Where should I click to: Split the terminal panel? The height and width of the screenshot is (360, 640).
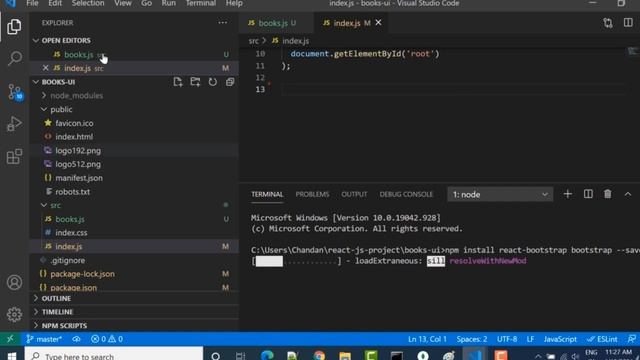pyautogui.click(x=588, y=194)
